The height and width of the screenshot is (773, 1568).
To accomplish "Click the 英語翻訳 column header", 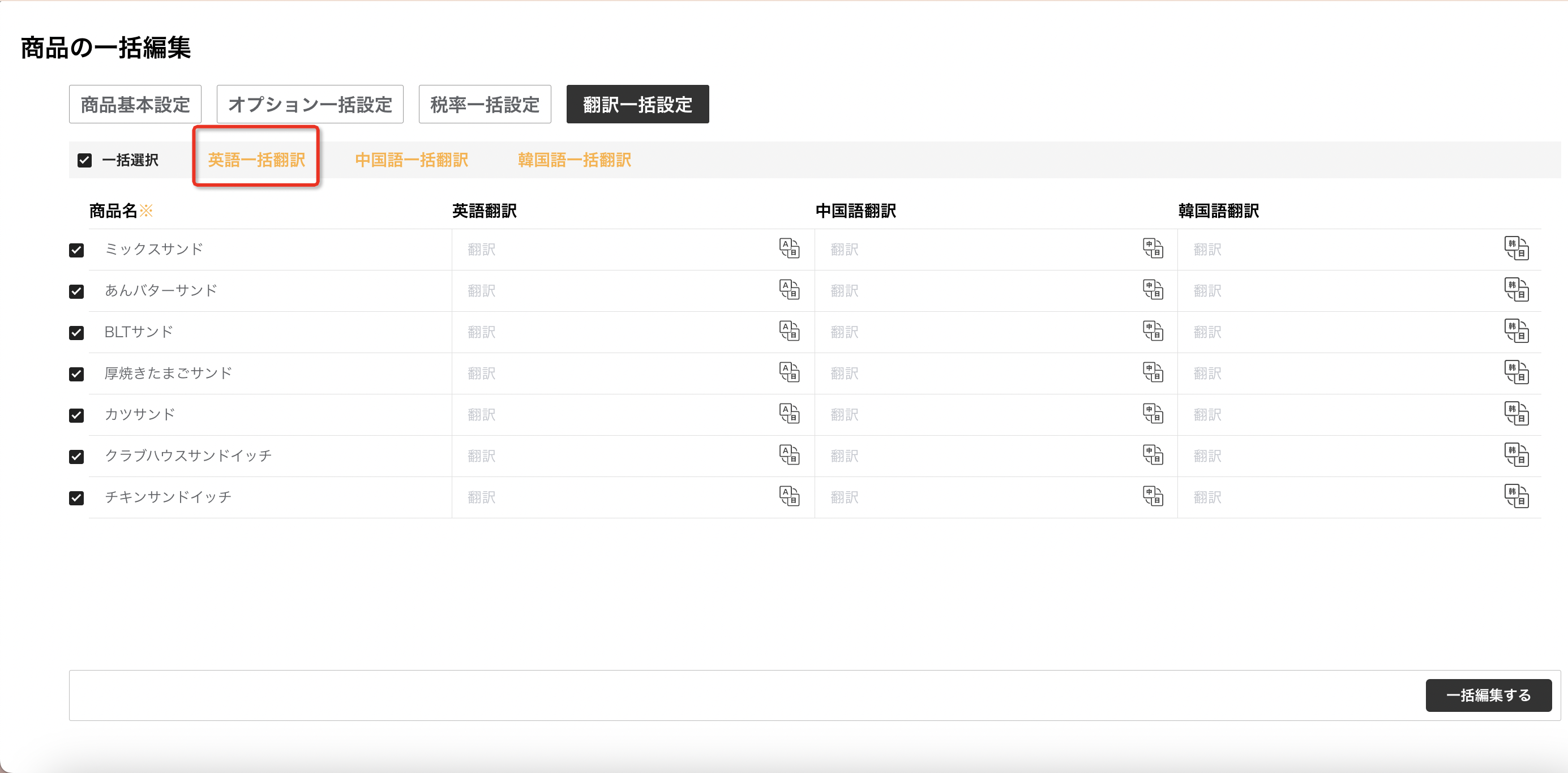I will (485, 211).
